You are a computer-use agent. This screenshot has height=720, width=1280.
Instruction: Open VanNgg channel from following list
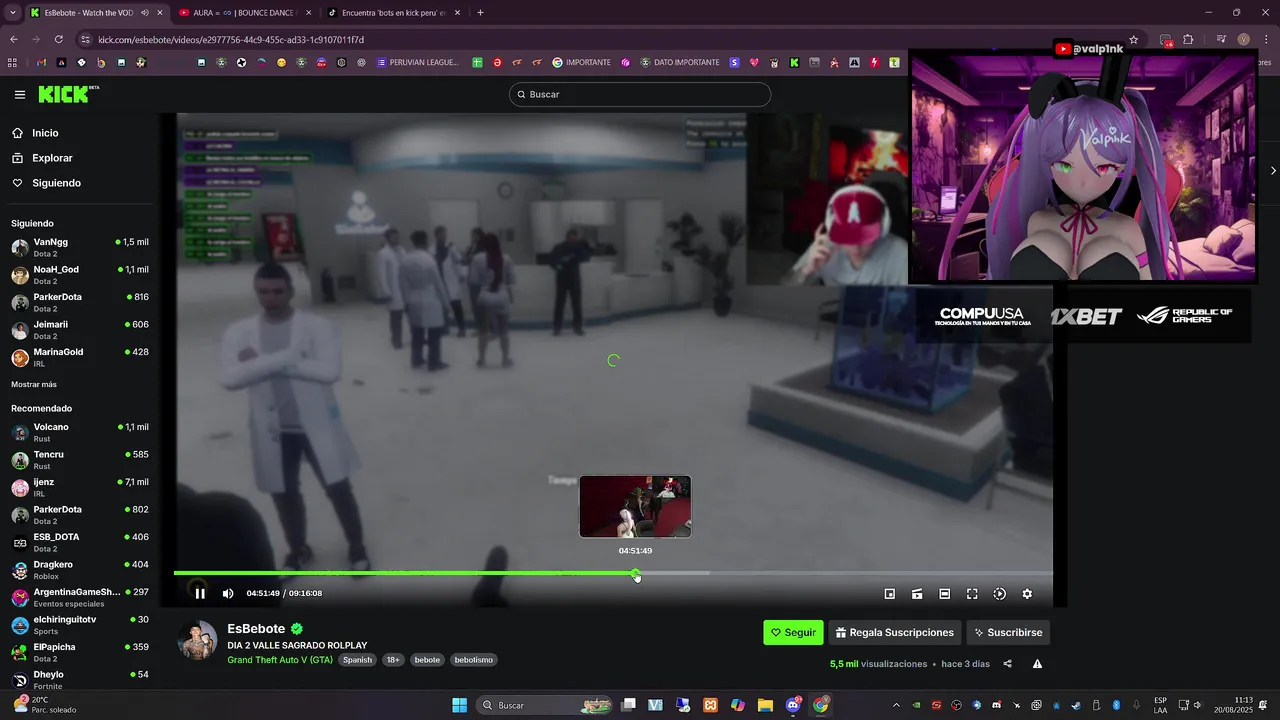coord(80,247)
